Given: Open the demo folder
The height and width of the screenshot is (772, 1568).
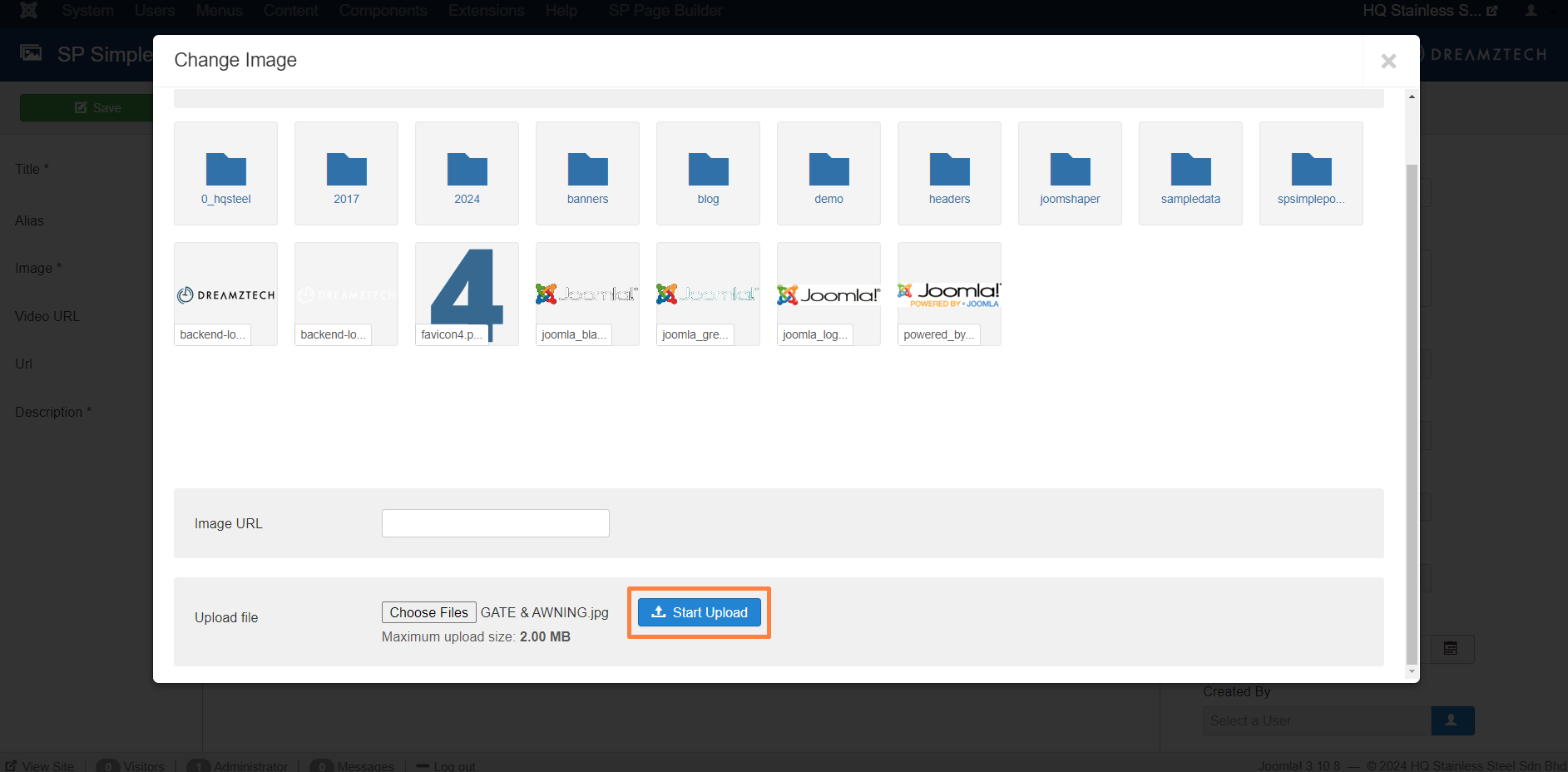Looking at the screenshot, I should click(829, 173).
